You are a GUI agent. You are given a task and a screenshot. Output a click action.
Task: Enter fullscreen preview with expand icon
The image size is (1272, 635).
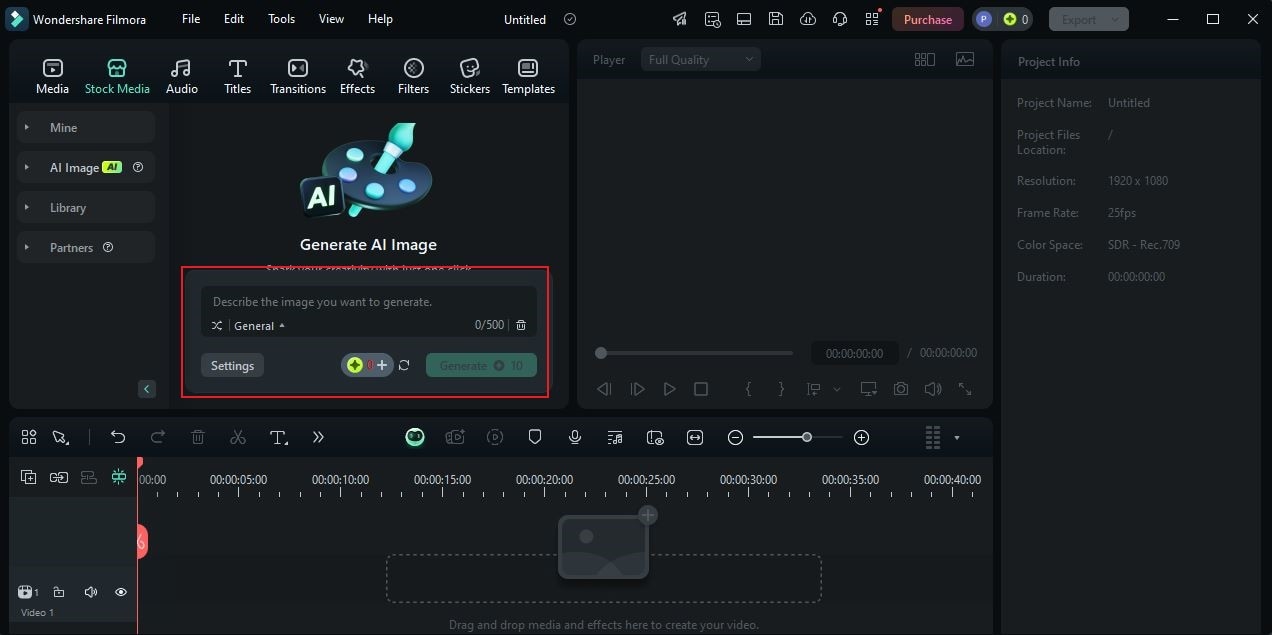pos(965,389)
